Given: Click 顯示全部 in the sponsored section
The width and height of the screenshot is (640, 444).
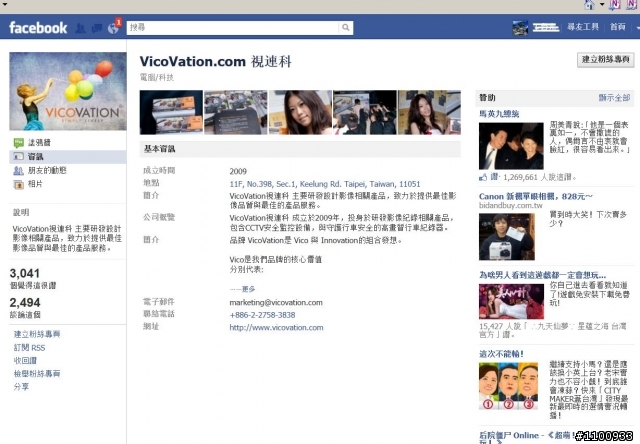Looking at the screenshot, I should pos(614,98).
